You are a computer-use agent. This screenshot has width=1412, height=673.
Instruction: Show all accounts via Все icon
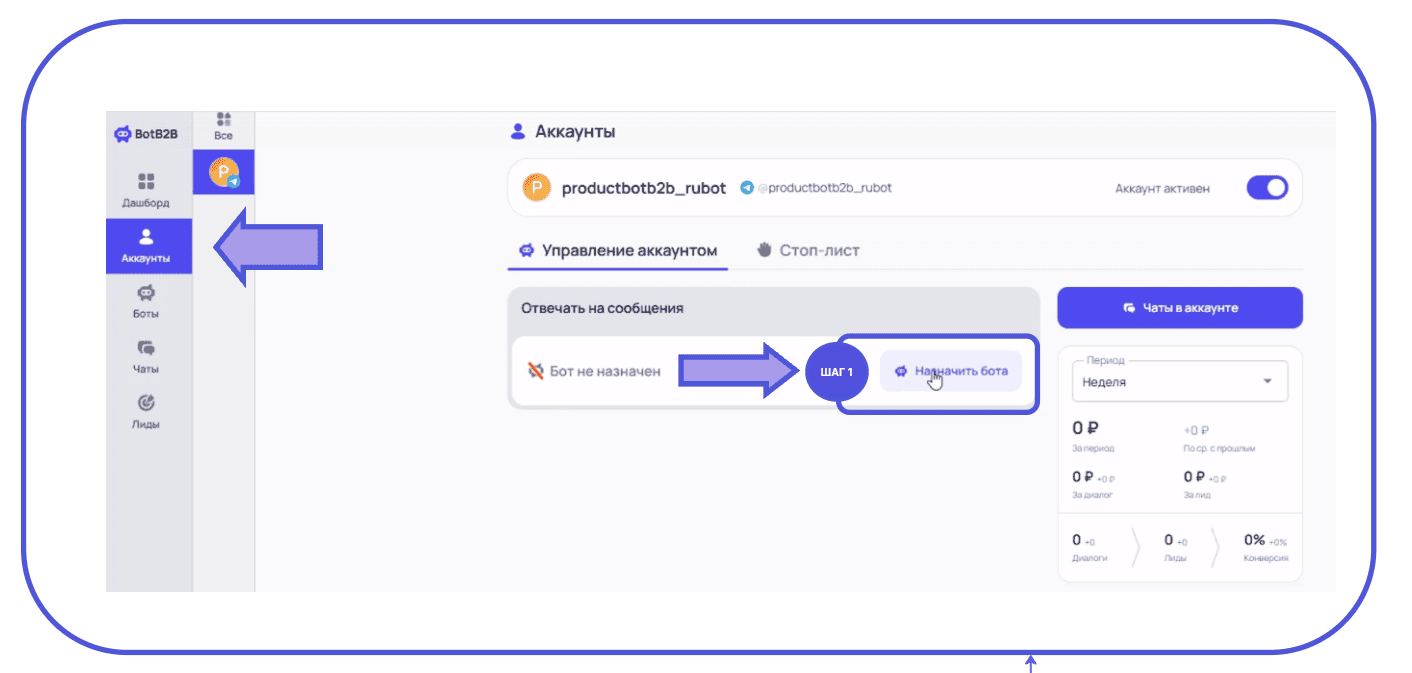pos(224,126)
